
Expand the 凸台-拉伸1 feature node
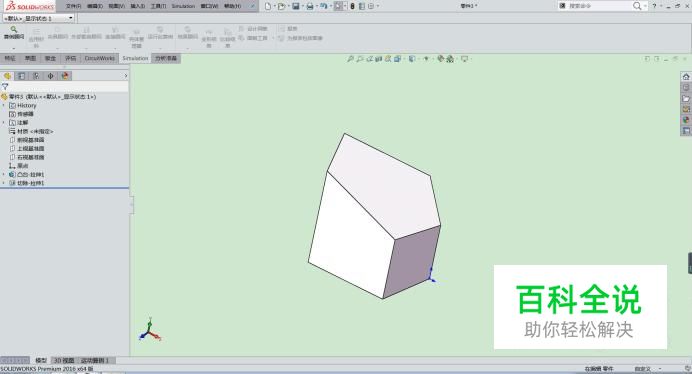(x=4, y=174)
